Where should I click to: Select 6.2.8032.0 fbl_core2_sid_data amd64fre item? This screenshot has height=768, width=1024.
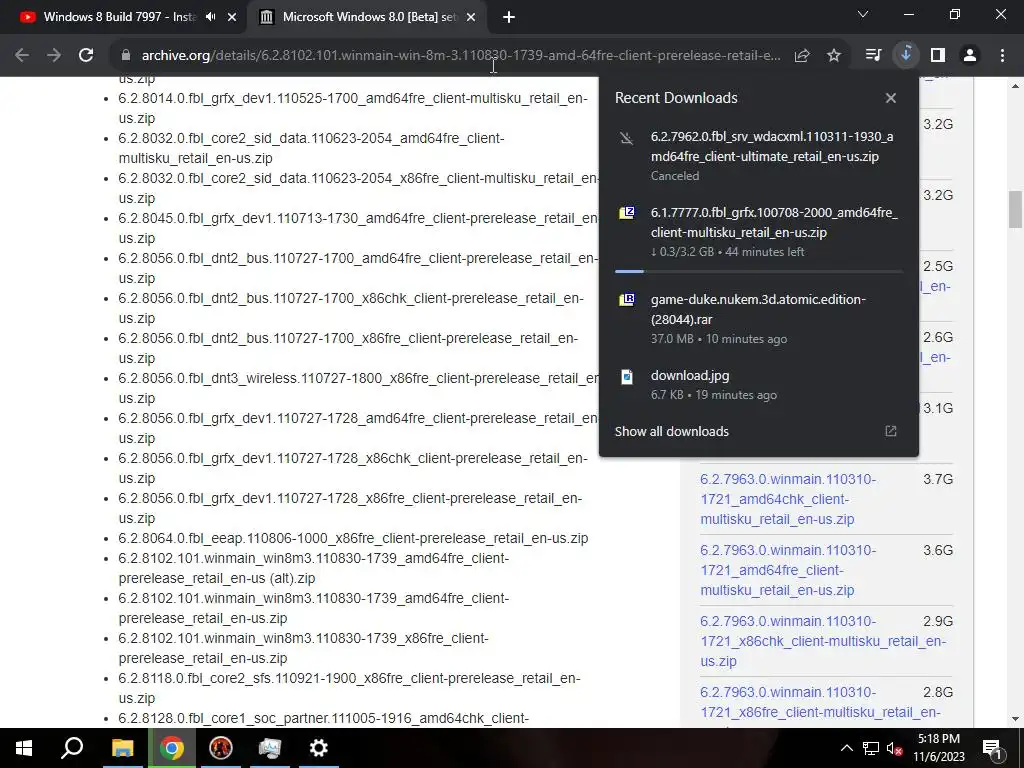pyautogui.click(x=312, y=148)
